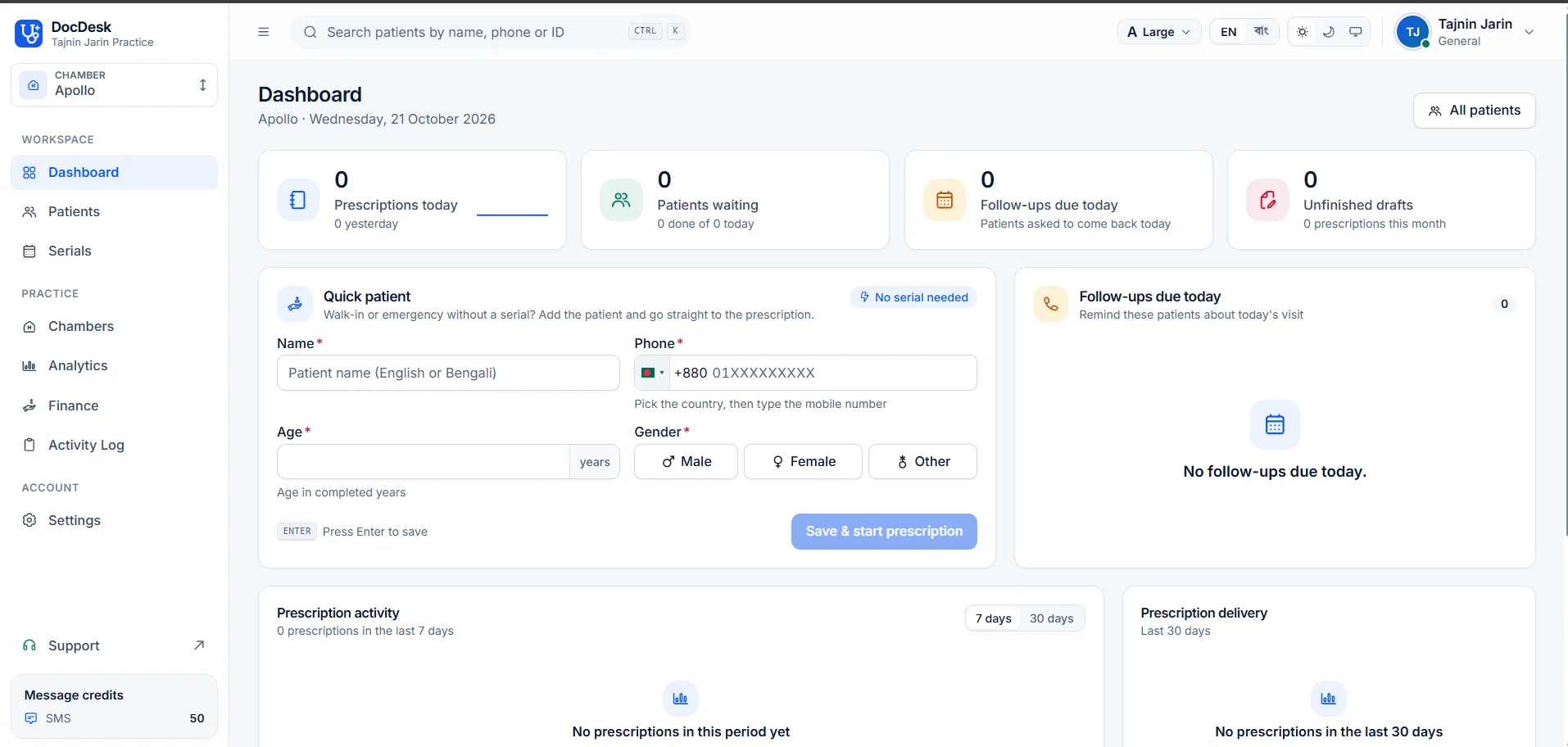The height and width of the screenshot is (747, 1568).
Task: Open Settings in the Account section
Action: point(115,521)
